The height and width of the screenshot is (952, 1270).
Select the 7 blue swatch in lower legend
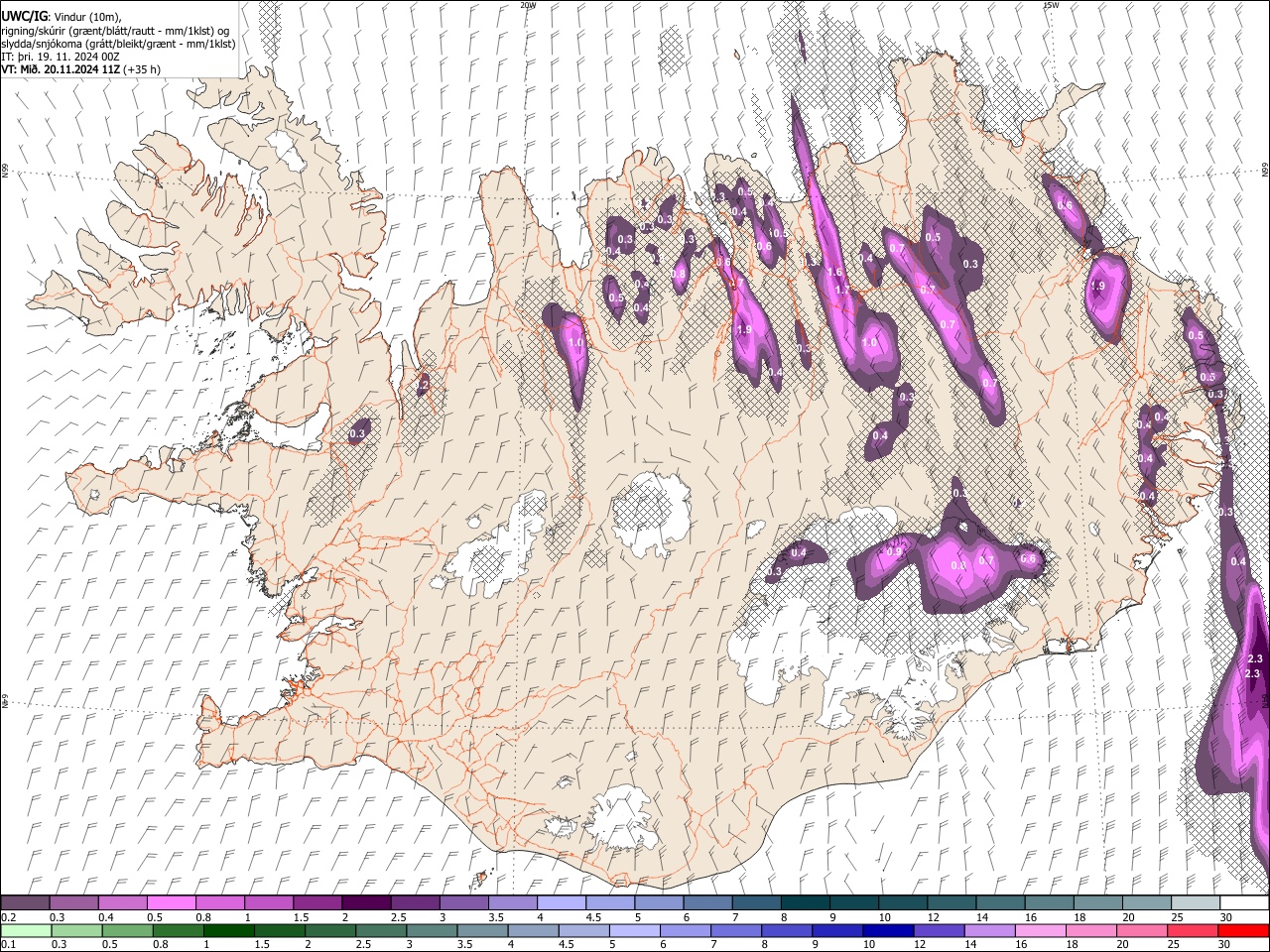[736, 931]
